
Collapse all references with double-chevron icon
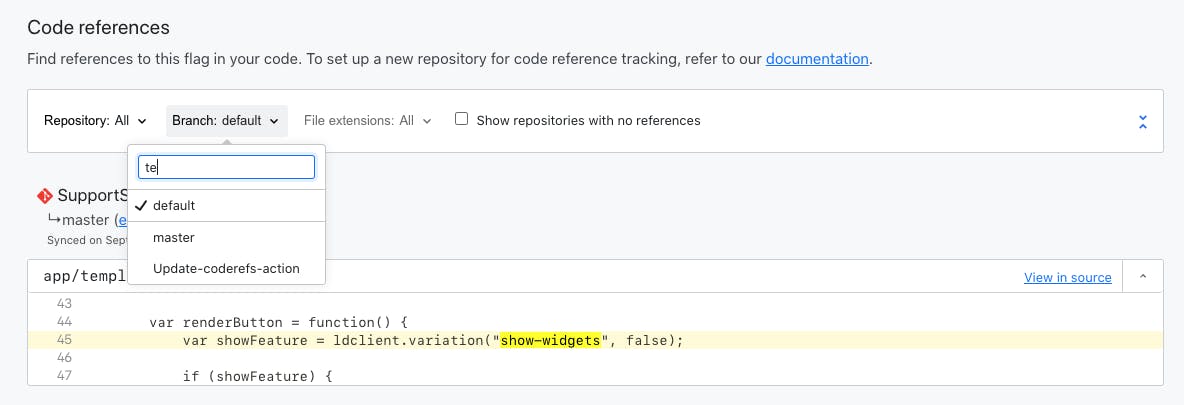[x=1142, y=122]
